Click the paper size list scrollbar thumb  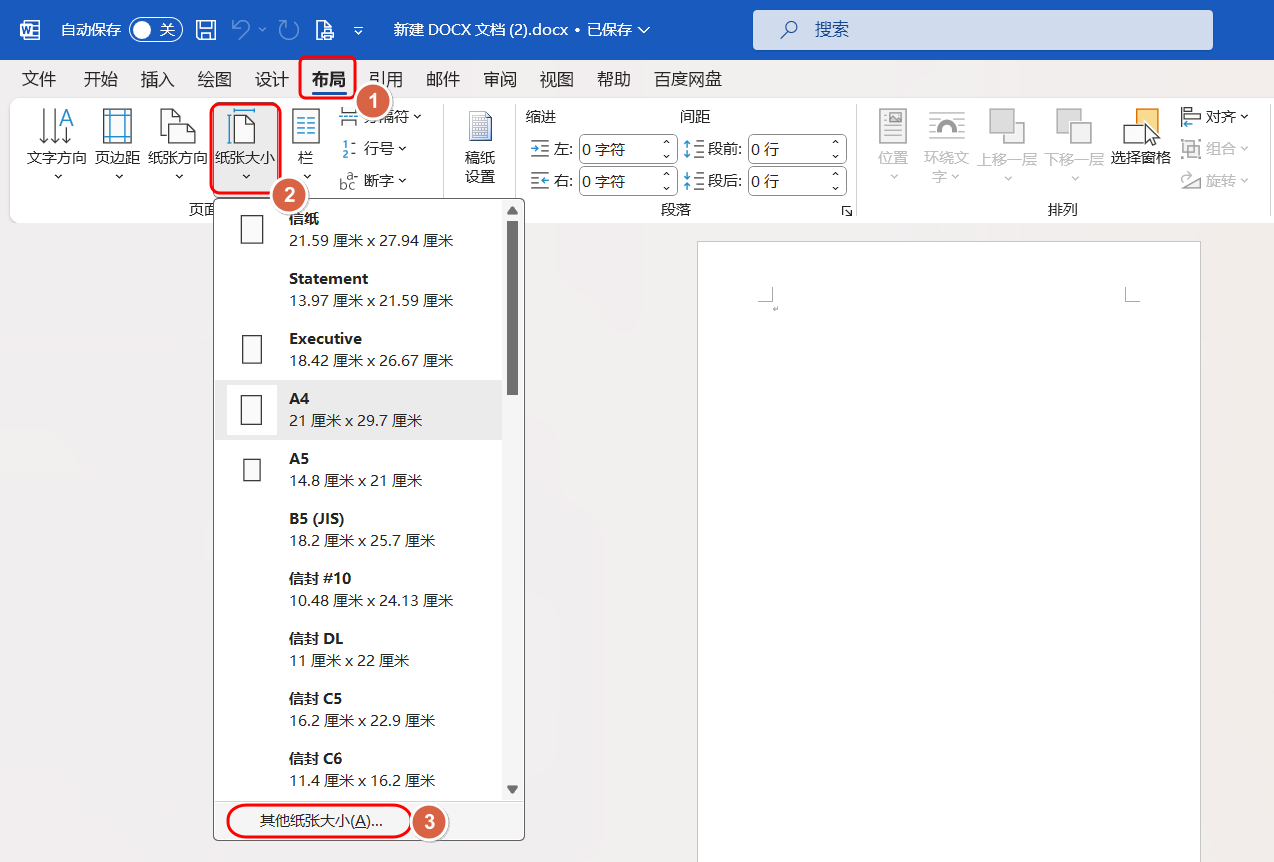pos(513,308)
